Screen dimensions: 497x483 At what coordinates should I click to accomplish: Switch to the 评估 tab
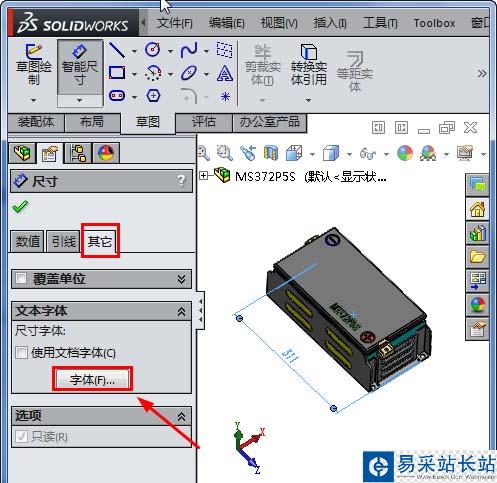pos(203,122)
